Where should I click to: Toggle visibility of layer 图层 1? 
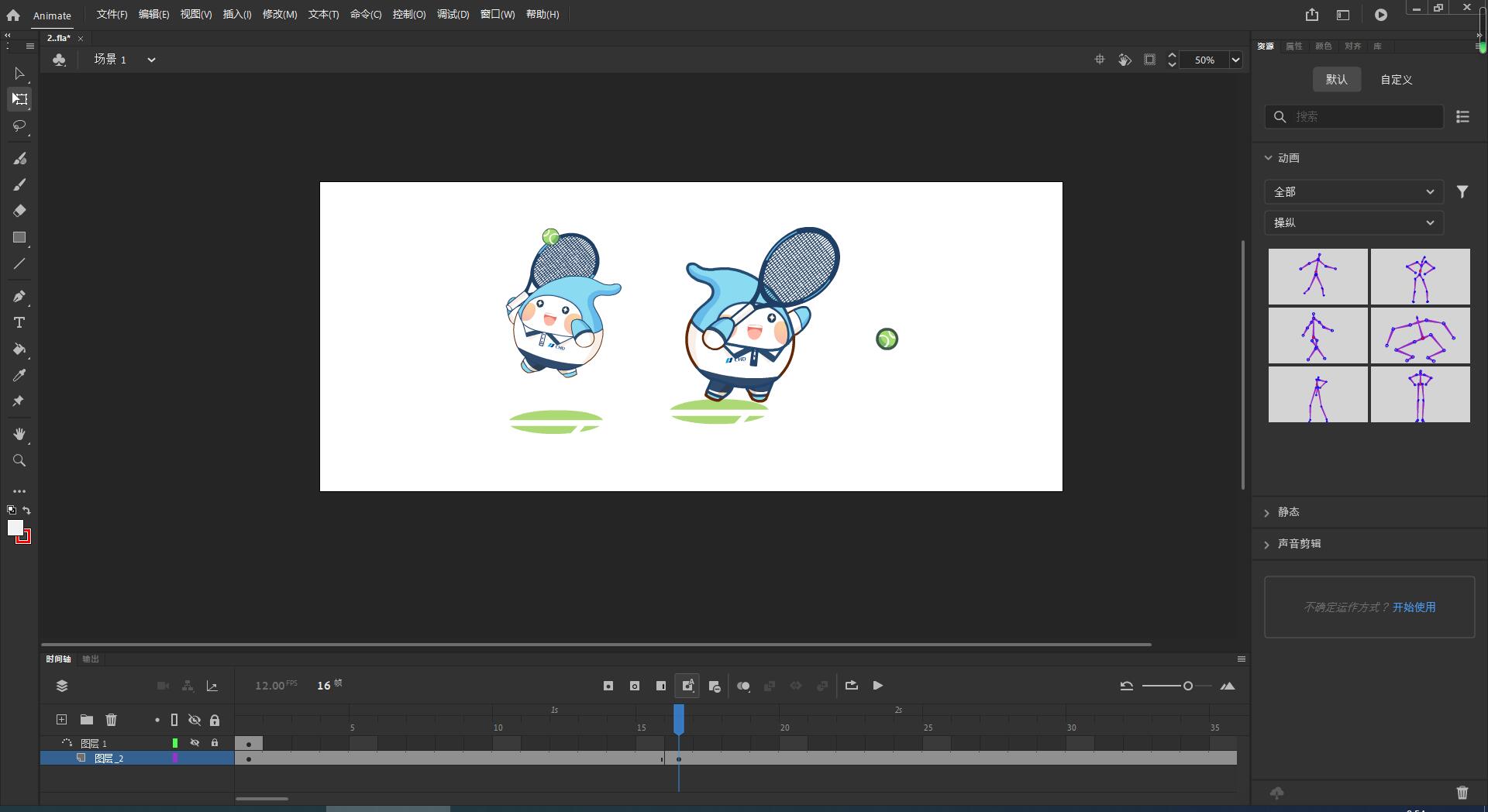click(195, 743)
